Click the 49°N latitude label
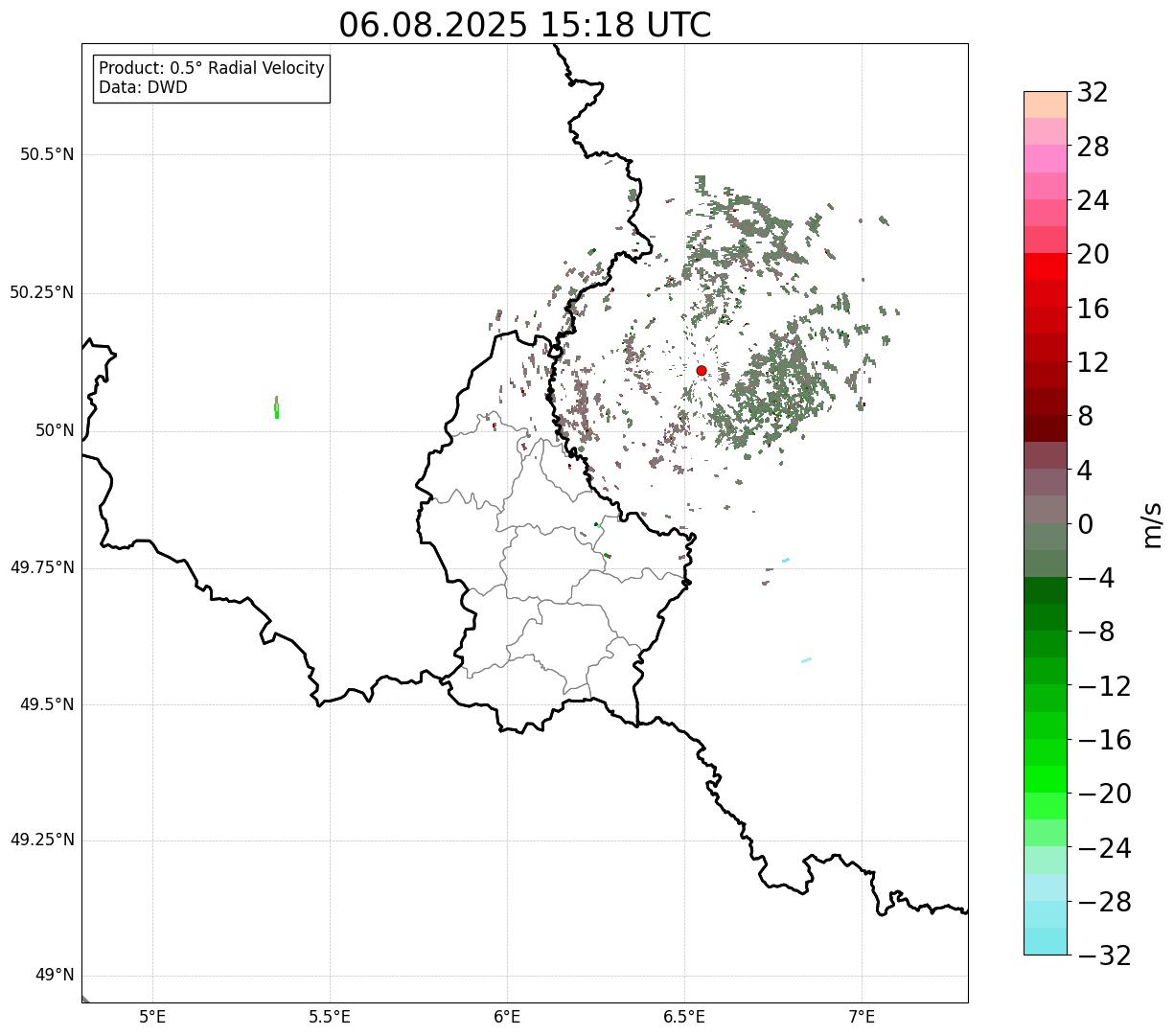Viewport: 1174px width, 1036px height. tap(55, 976)
